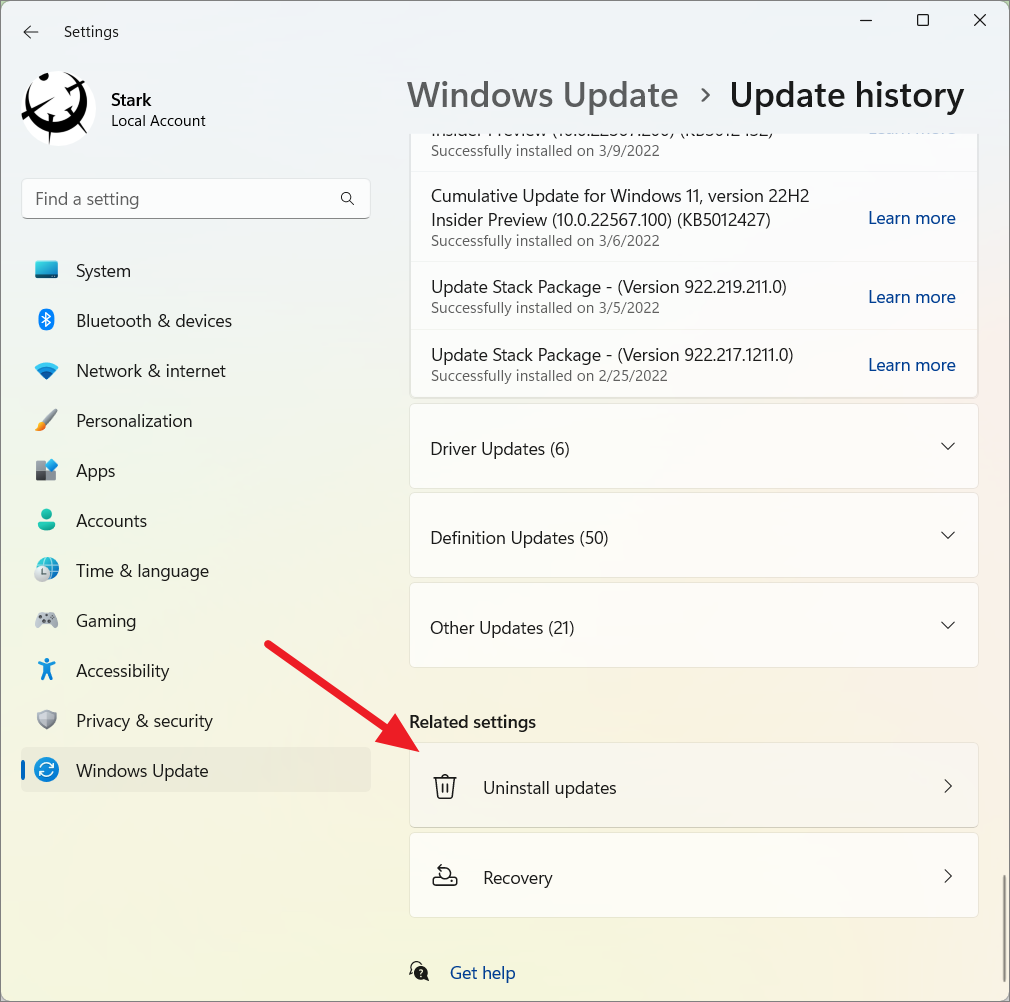This screenshot has width=1010, height=1002.
Task: Click the Personalization paintbrush icon
Action: pyautogui.click(x=46, y=420)
